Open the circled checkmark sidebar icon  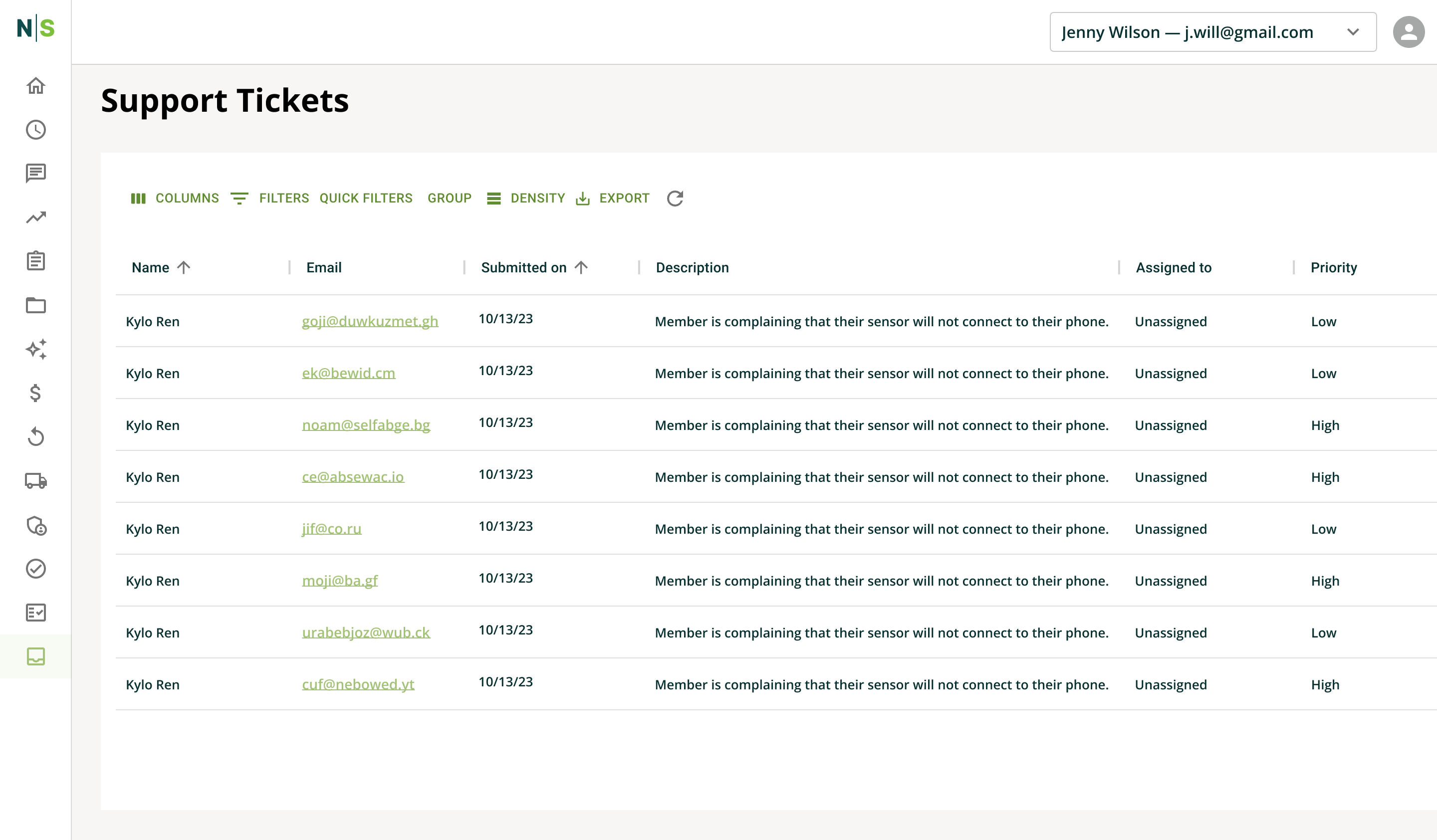point(35,568)
